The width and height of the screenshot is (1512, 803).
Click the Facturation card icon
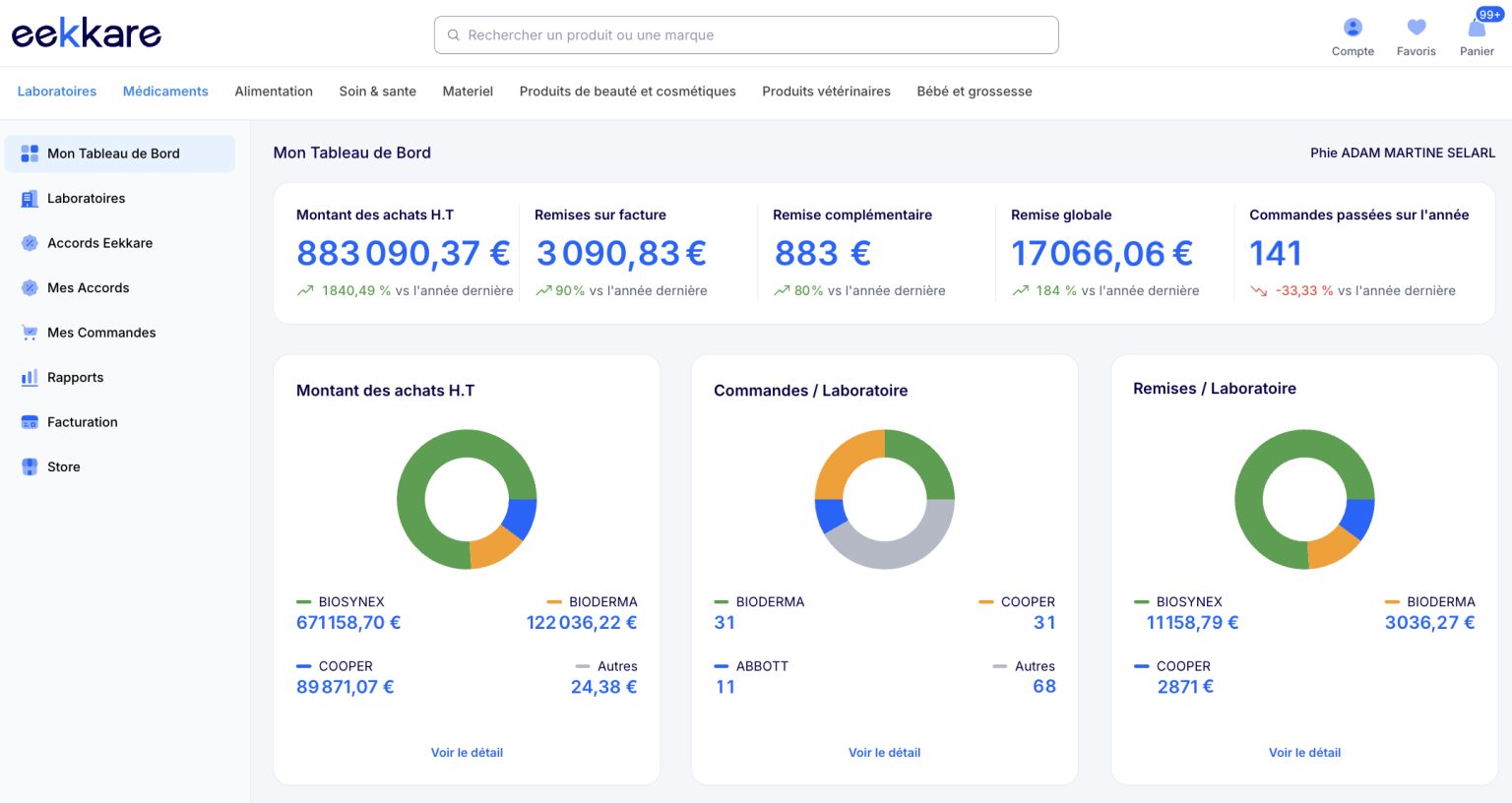(x=30, y=422)
